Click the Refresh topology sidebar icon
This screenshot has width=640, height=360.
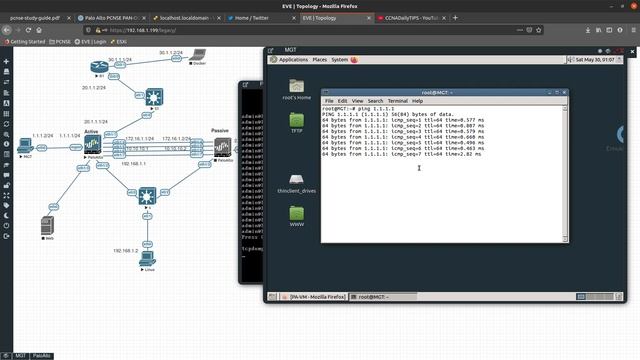[x=6, y=124]
